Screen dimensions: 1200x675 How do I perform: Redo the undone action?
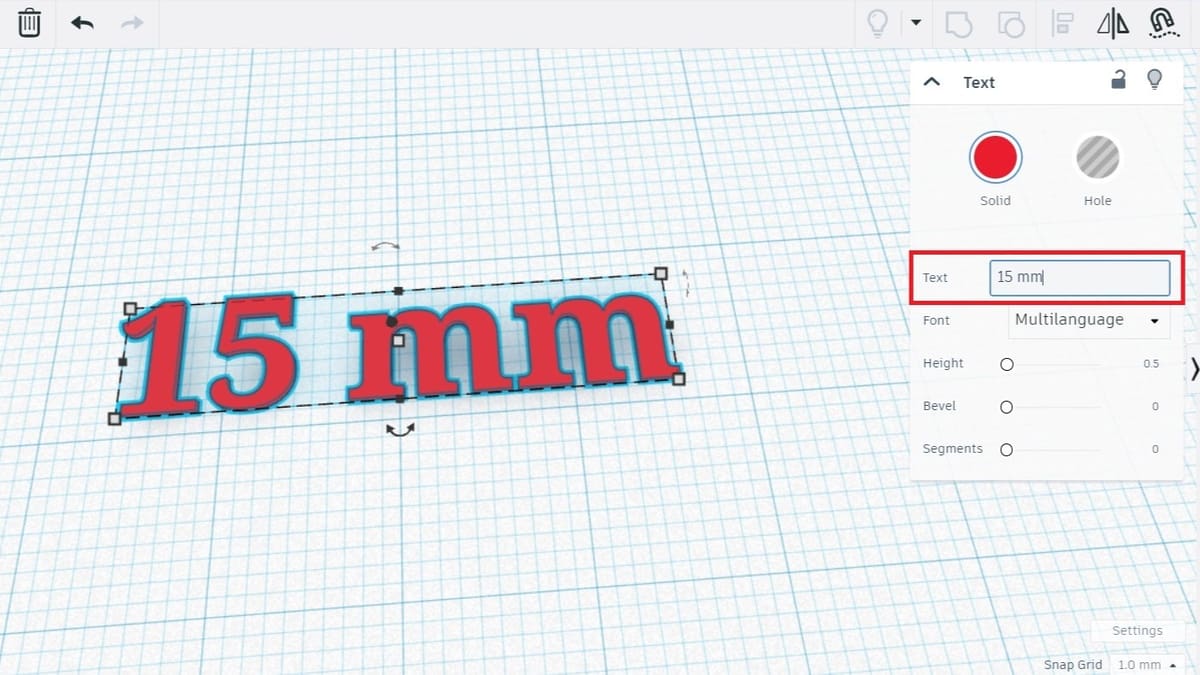(x=132, y=23)
